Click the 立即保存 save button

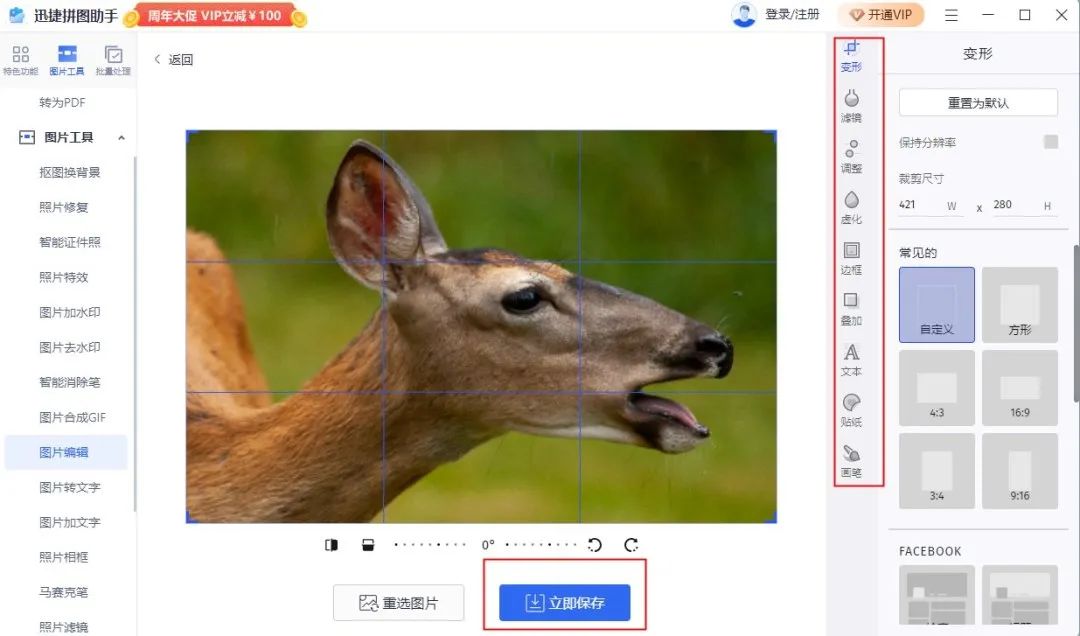click(x=565, y=603)
